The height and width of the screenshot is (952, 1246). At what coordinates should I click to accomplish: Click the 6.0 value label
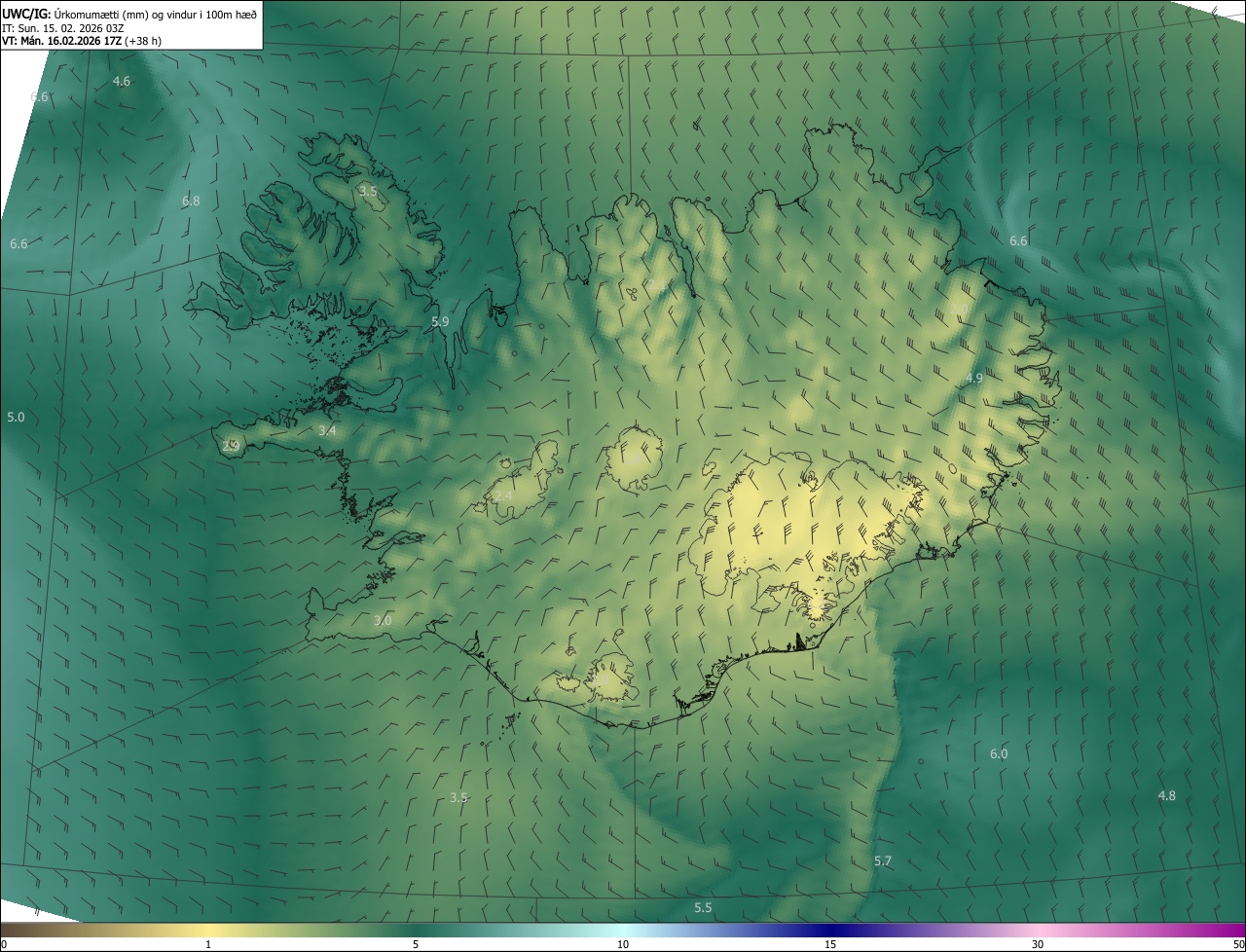click(999, 754)
